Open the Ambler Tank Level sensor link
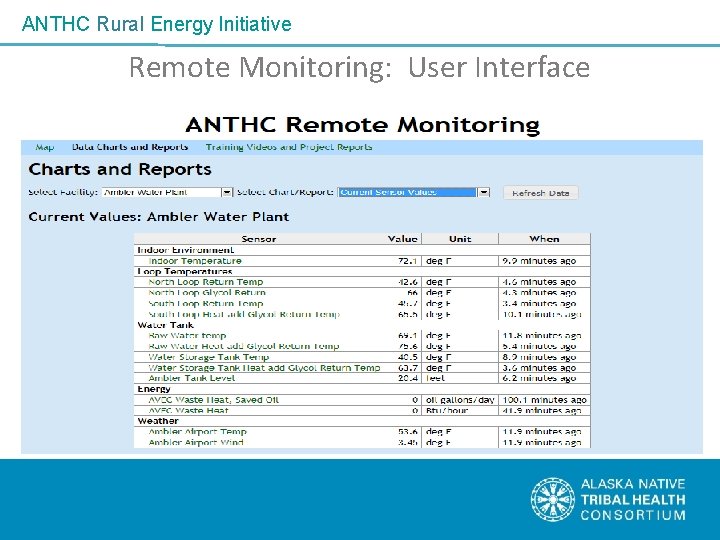The width and height of the screenshot is (720, 540). [191, 378]
